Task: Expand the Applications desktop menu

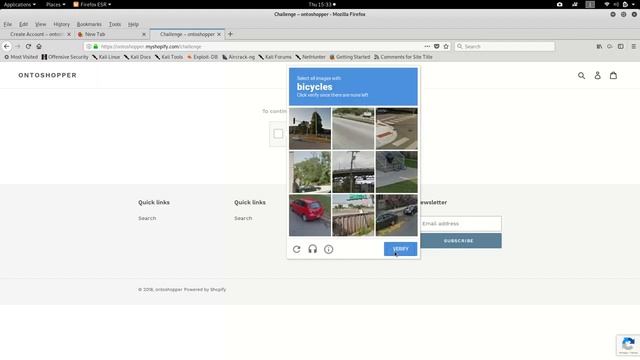Action: point(19,4)
